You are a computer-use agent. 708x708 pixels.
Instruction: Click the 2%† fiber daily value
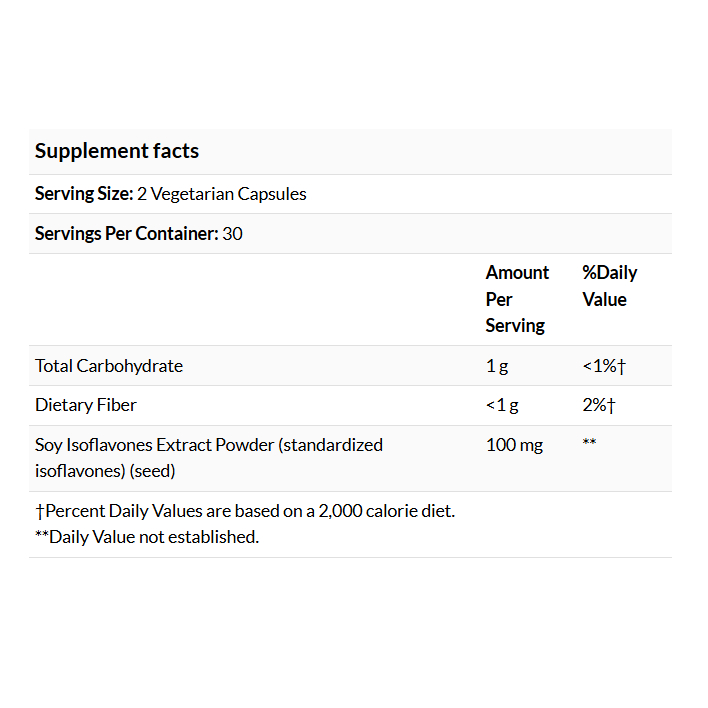click(599, 405)
